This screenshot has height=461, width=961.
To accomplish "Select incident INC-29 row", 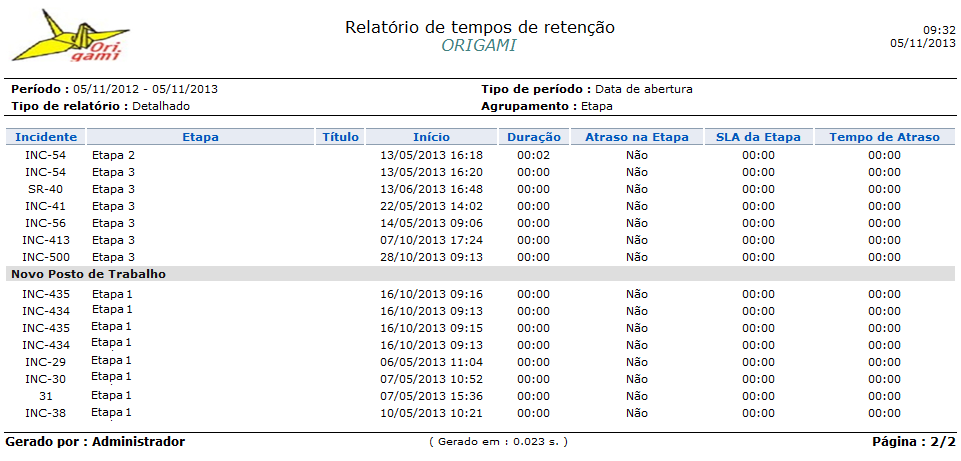I will coord(46,362).
